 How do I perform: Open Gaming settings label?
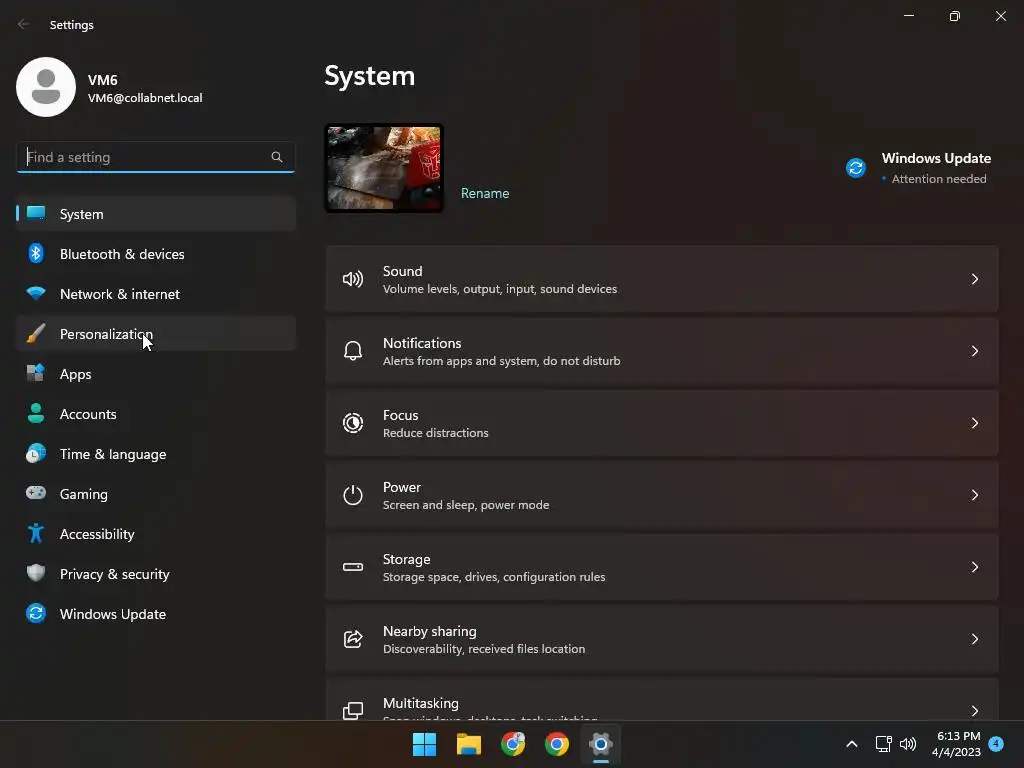(84, 494)
